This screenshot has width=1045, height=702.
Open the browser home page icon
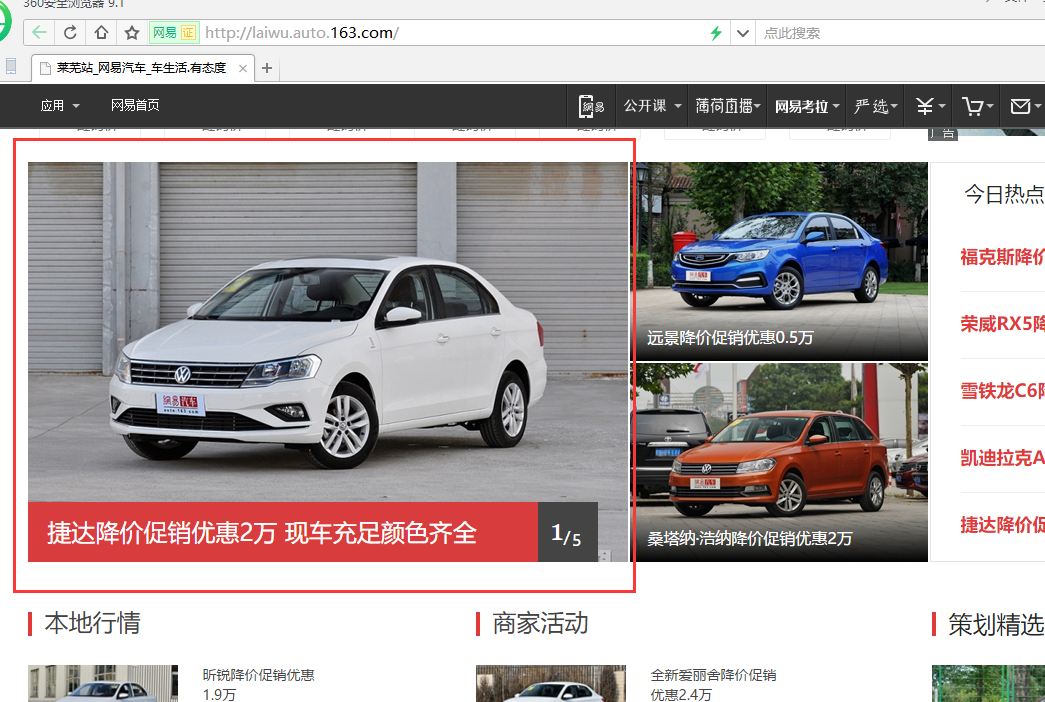(x=101, y=32)
